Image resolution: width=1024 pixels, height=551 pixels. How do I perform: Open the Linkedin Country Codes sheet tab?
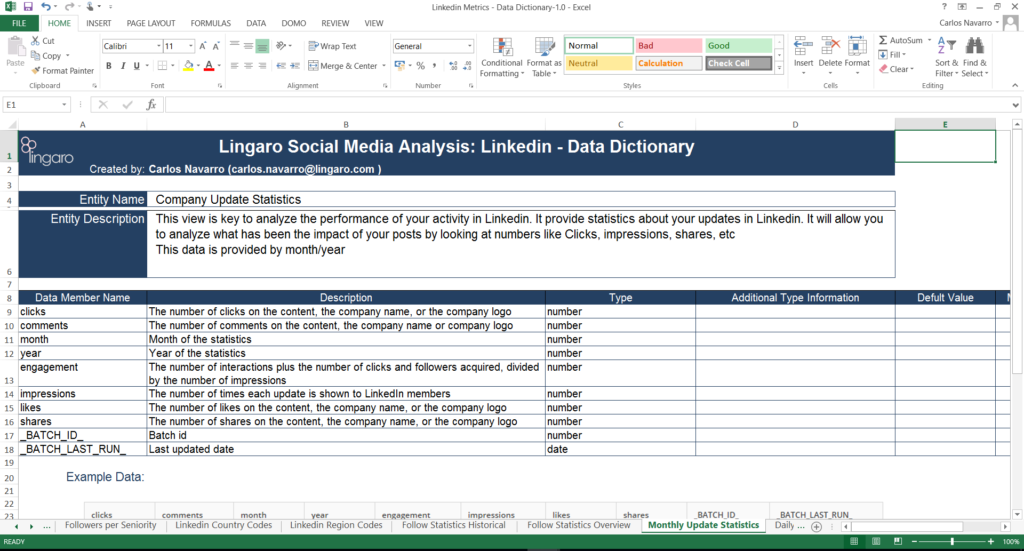click(x=223, y=525)
